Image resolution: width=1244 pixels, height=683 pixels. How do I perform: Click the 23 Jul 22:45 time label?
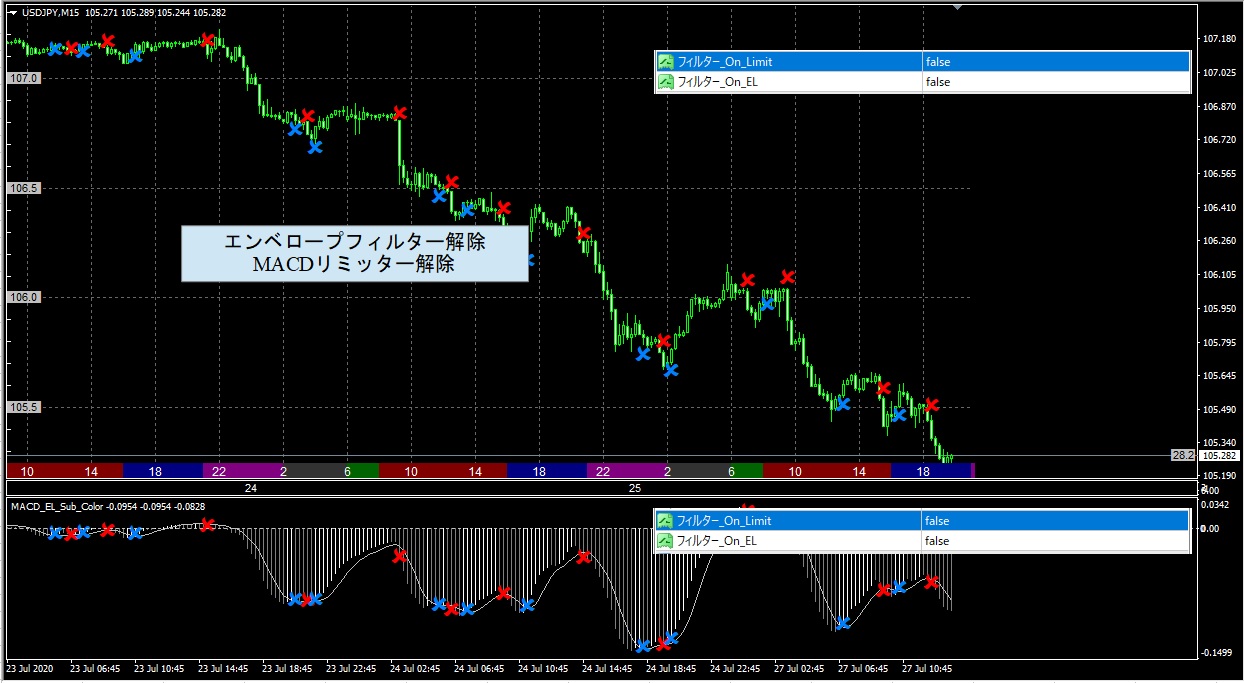click(x=353, y=667)
